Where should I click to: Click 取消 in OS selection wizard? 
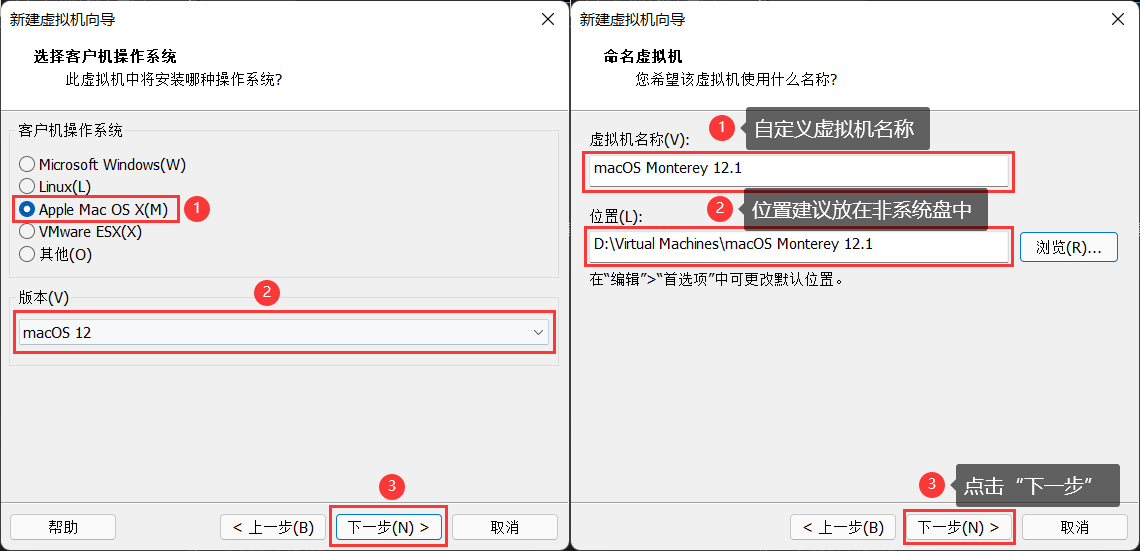505,527
